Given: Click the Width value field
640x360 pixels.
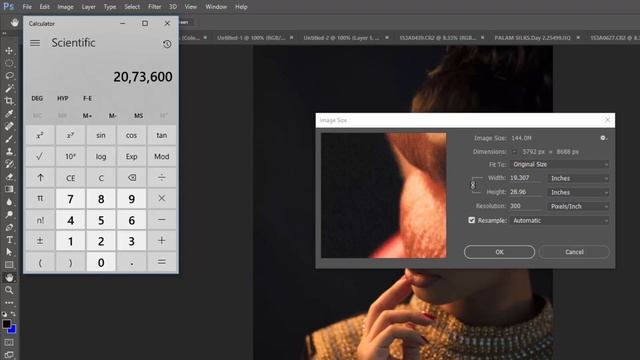Looking at the screenshot, I should [x=526, y=178].
